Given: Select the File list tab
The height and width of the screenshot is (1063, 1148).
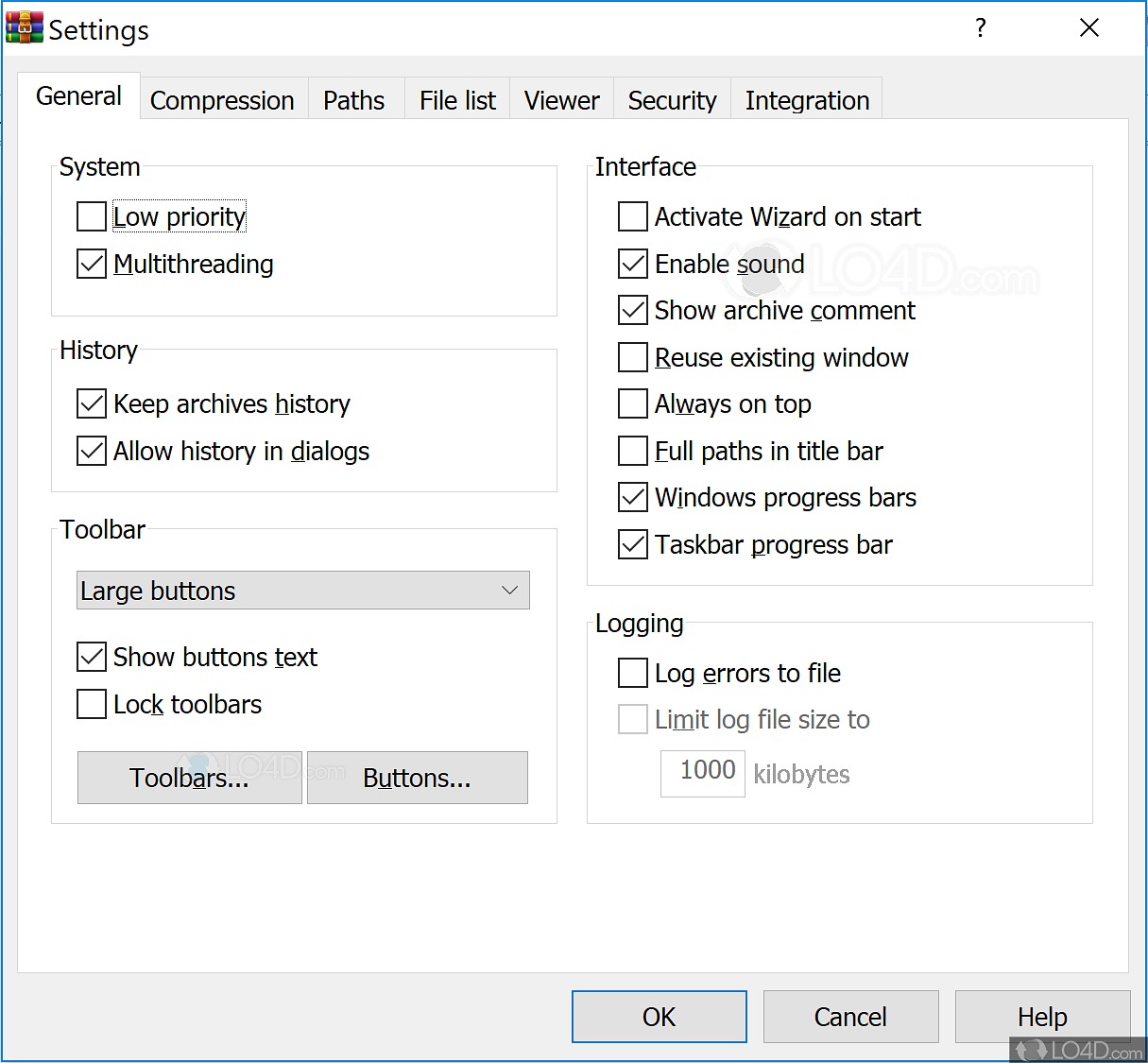Looking at the screenshot, I should coord(457,100).
